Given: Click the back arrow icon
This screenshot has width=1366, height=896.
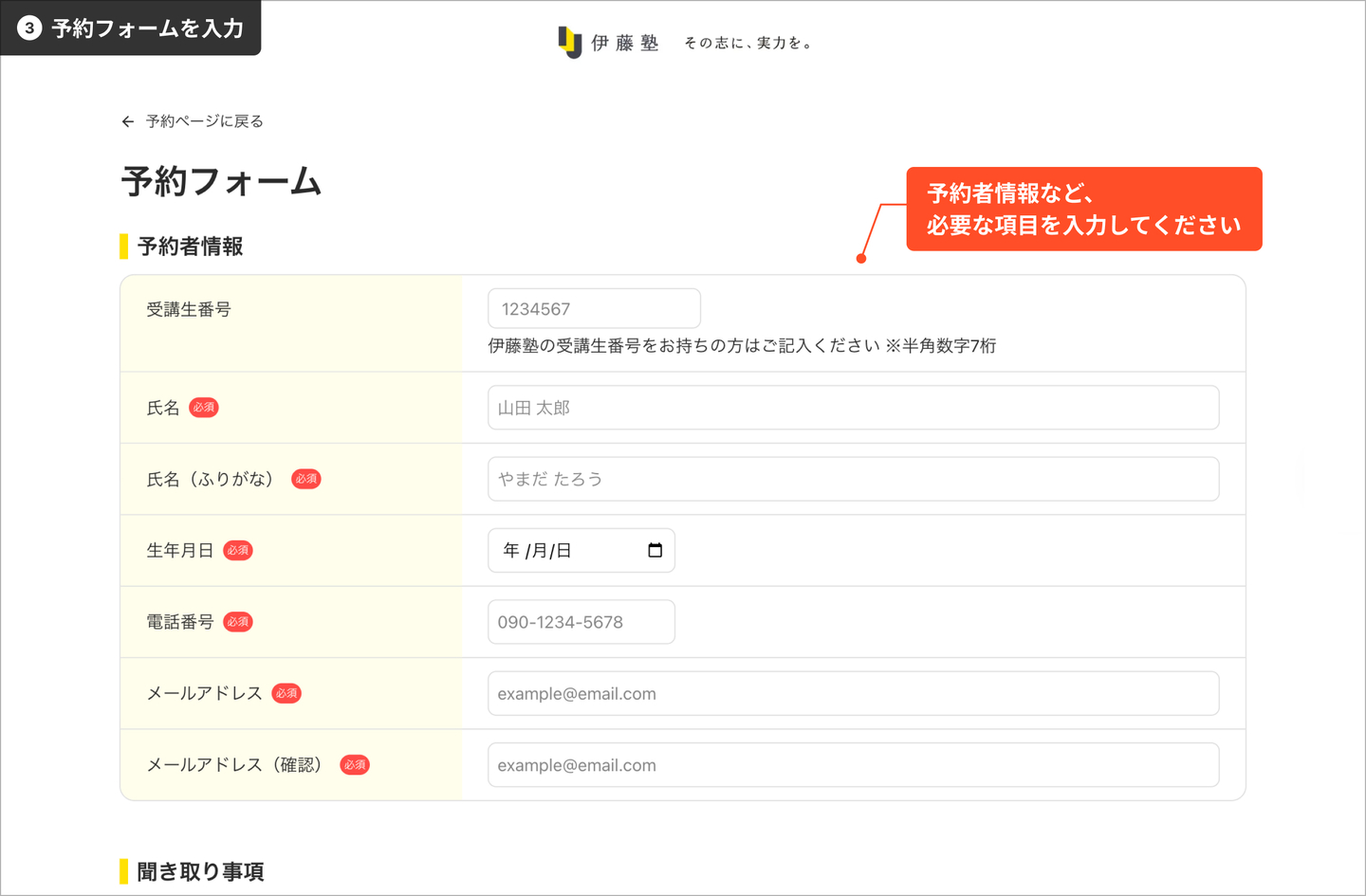Looking at the screenshot, I should pos(128,121).
